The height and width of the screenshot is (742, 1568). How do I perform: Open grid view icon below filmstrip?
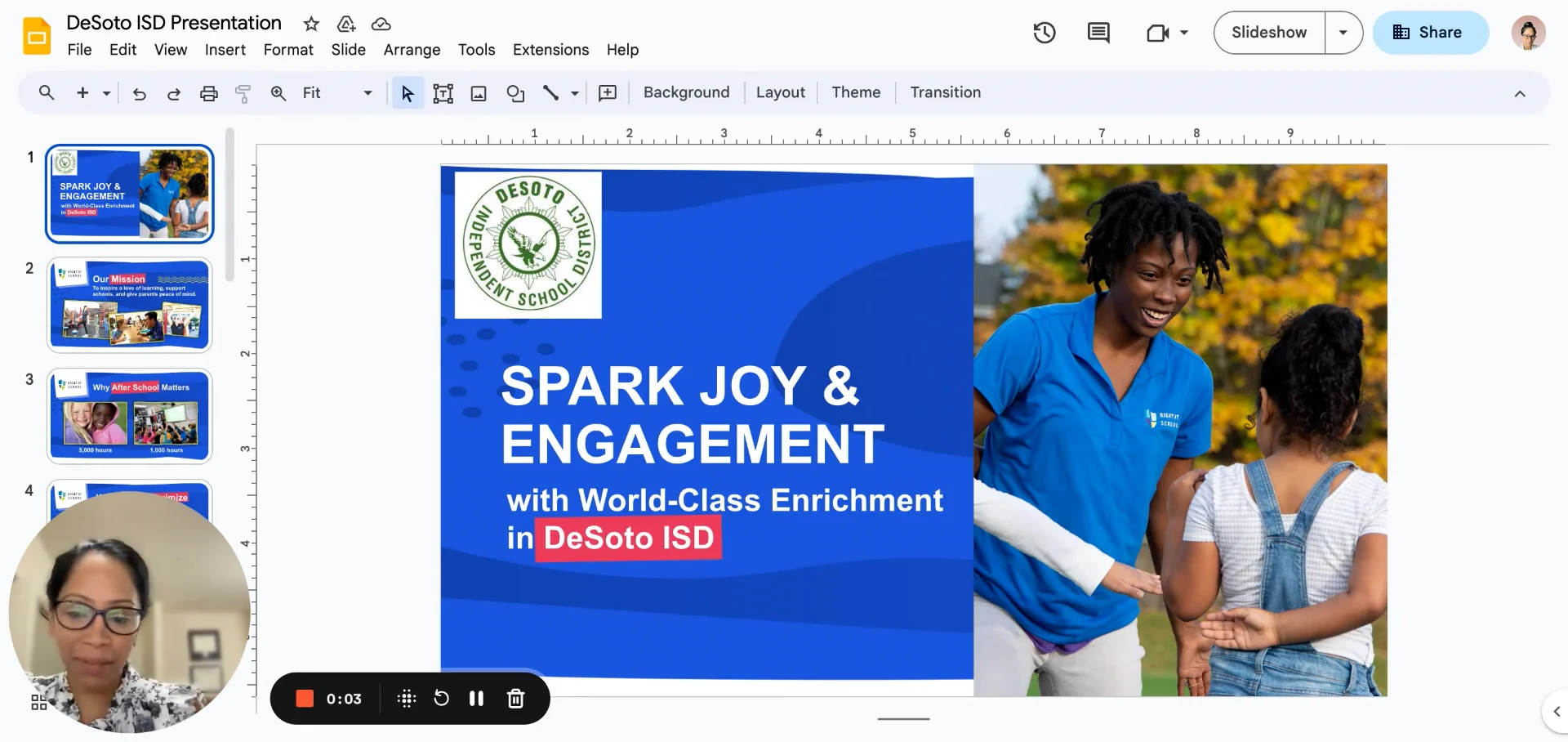click(x=38, y=703)
